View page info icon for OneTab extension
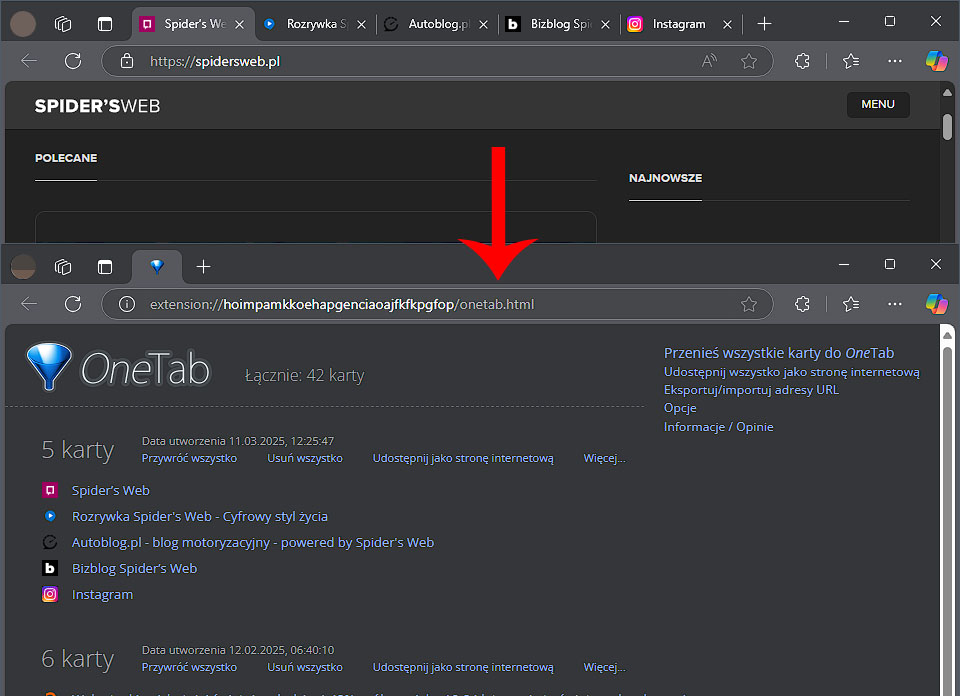This screenshot has height=696, width=960. tap(127, 304)
